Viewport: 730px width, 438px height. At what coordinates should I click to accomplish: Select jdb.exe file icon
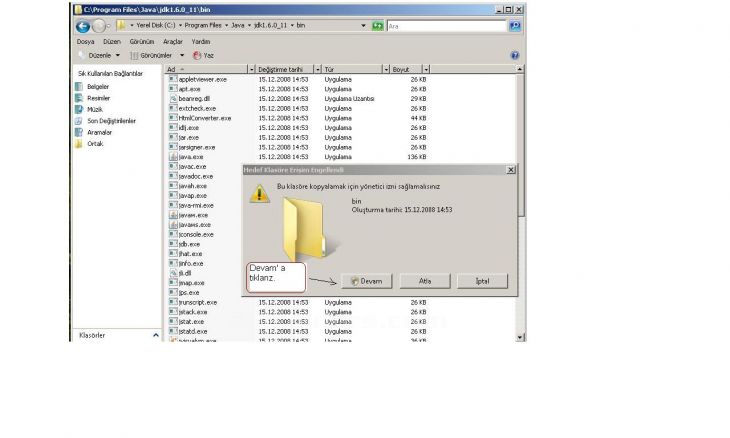(x=173, y=244)
